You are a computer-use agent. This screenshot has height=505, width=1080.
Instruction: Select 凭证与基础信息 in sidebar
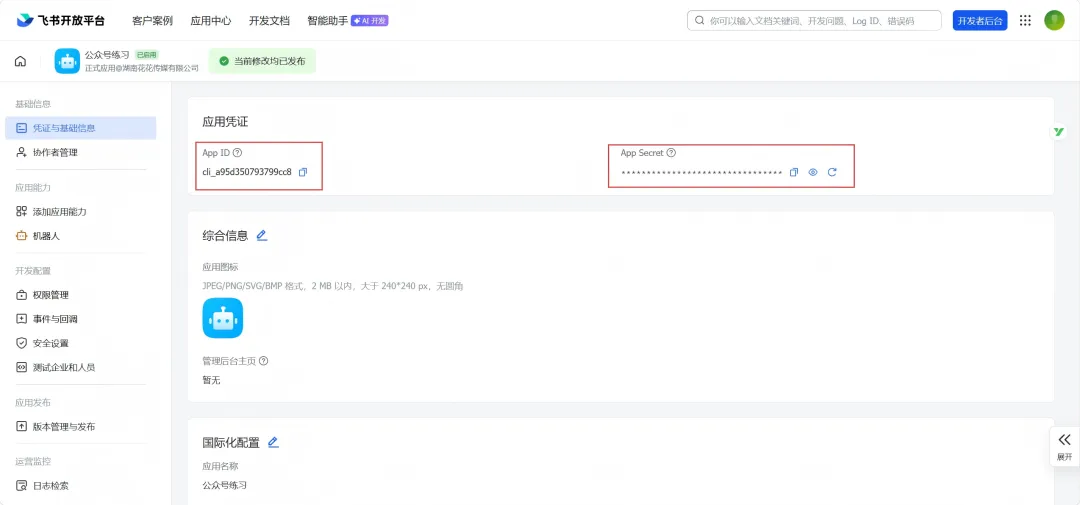tap(81, 128)
